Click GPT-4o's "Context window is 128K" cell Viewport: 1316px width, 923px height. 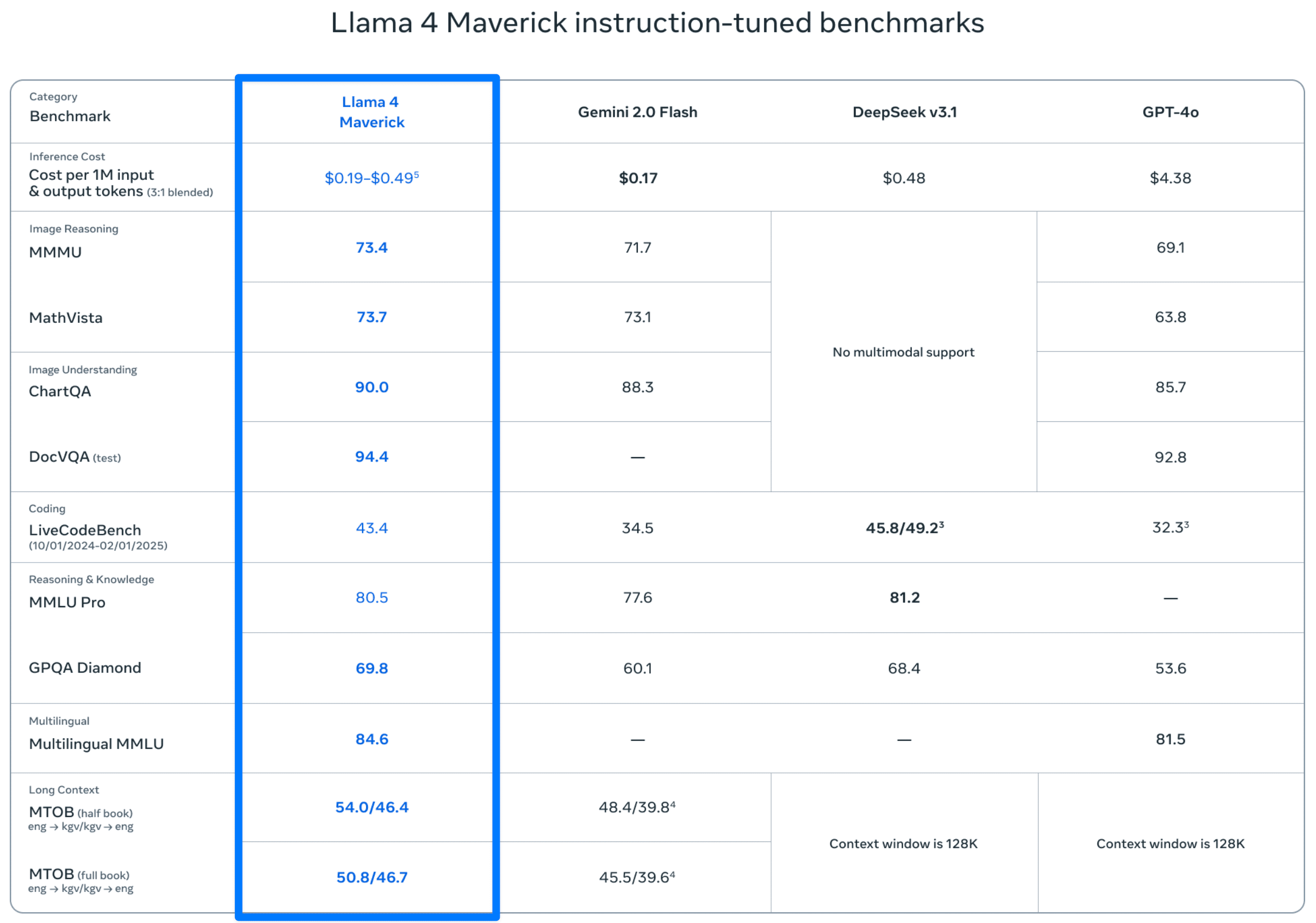(x=1170, y=843)
